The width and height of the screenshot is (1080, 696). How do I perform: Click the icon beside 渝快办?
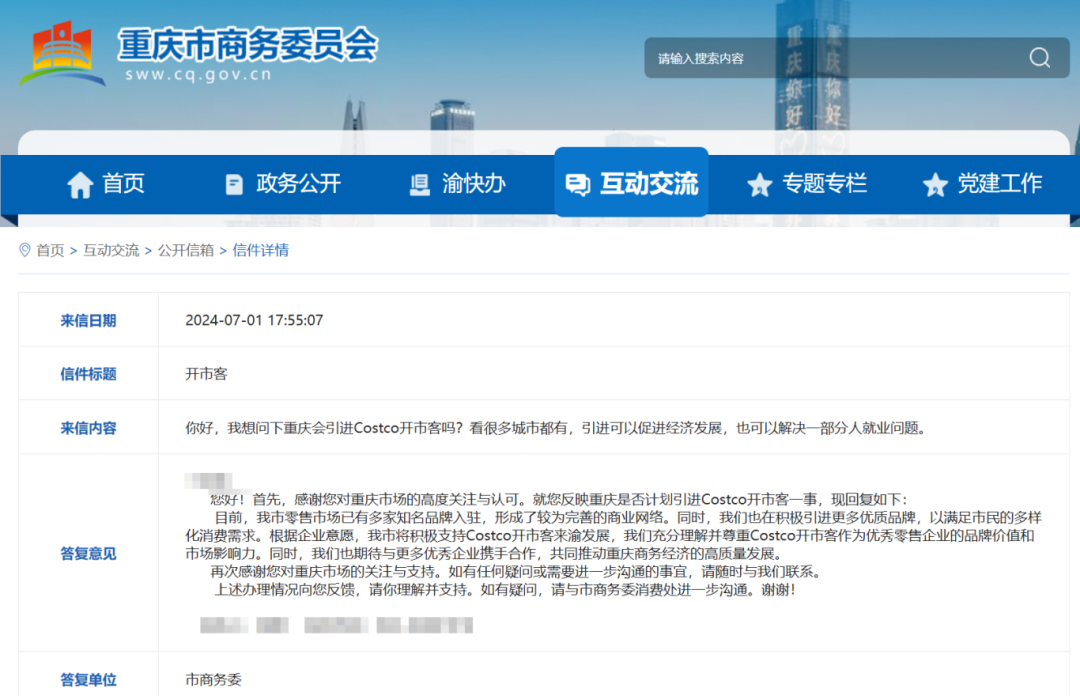click(420, 184)
